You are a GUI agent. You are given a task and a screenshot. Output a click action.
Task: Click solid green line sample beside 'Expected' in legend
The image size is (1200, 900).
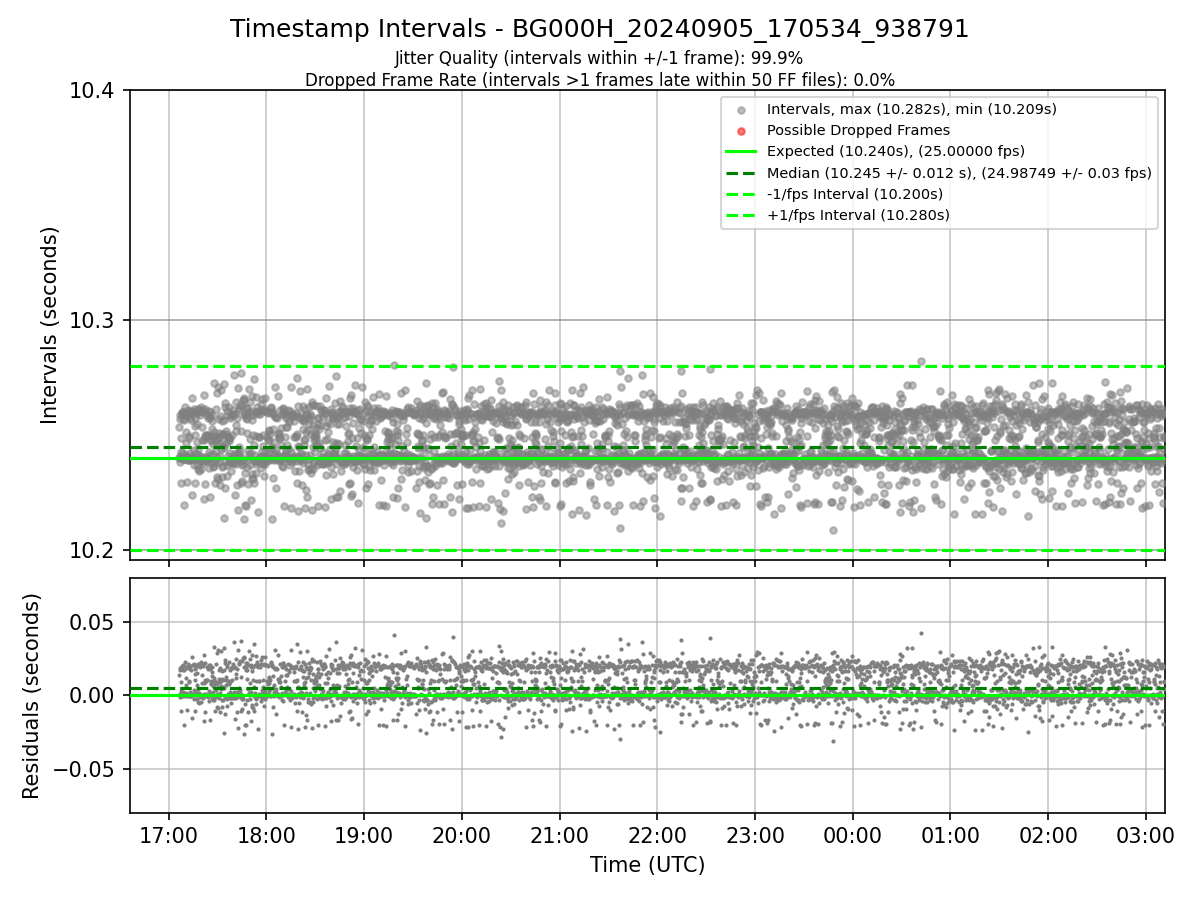tap(741, 152)
